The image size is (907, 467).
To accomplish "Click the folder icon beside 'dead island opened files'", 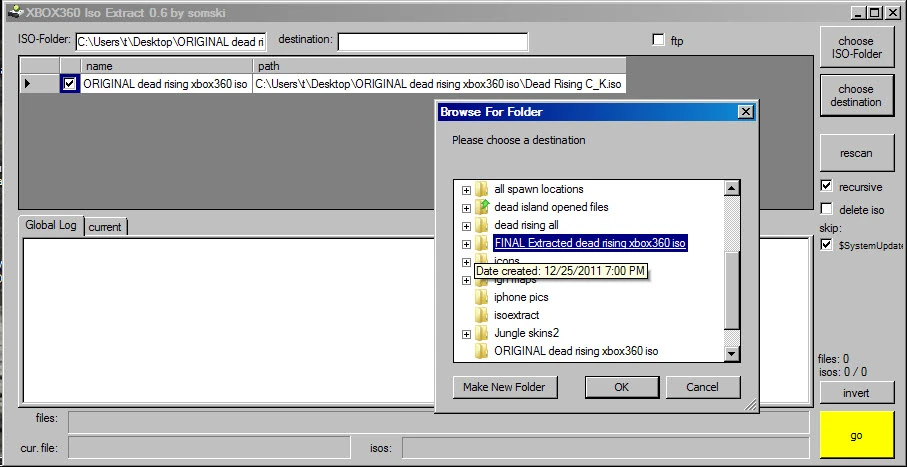I will click(481, 207).
